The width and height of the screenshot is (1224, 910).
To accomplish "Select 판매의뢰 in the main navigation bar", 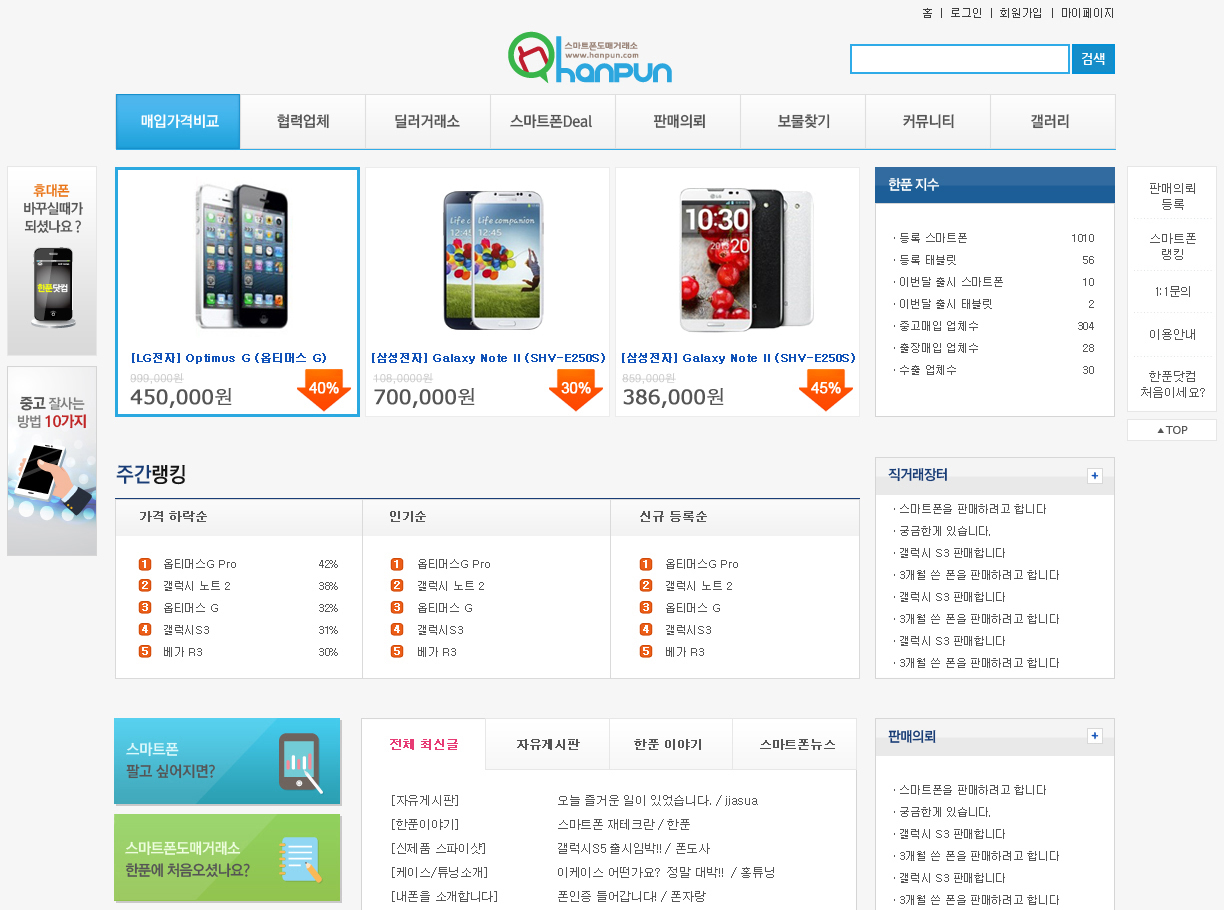I will (679, 121).
